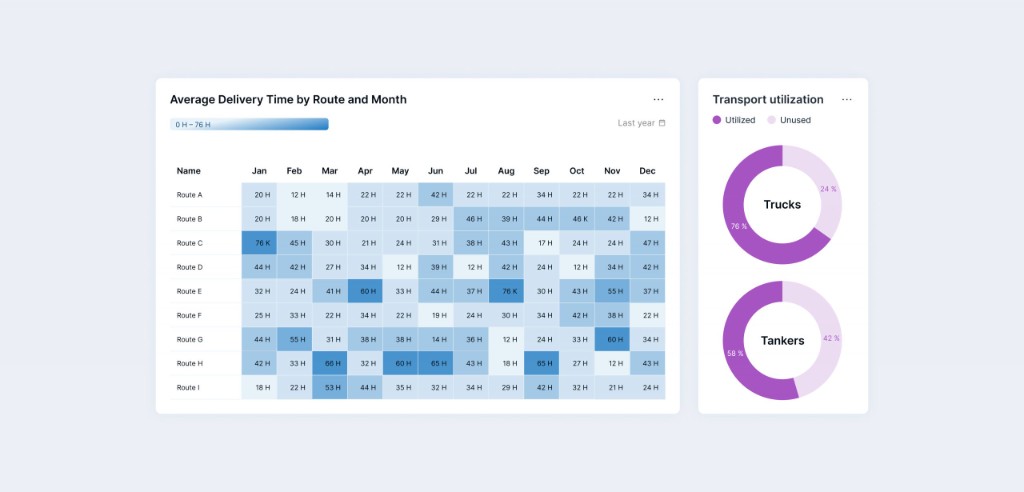Click the 0 H – 76 H color scale bar

[249, 125]
